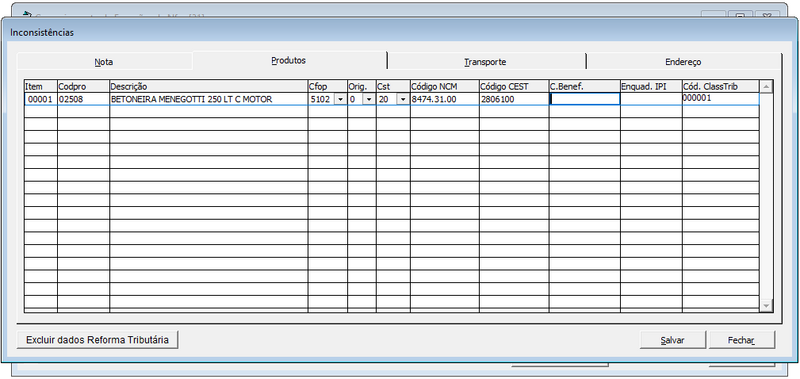Select the Produtos tab
The image size is (800, 379).
pos(289,60)
